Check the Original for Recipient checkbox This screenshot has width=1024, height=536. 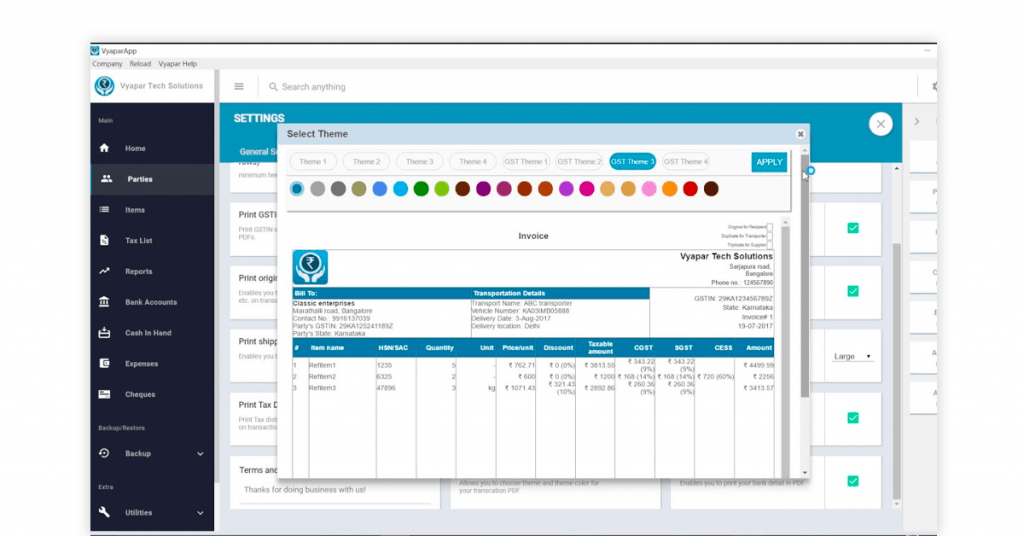(769, 227)
